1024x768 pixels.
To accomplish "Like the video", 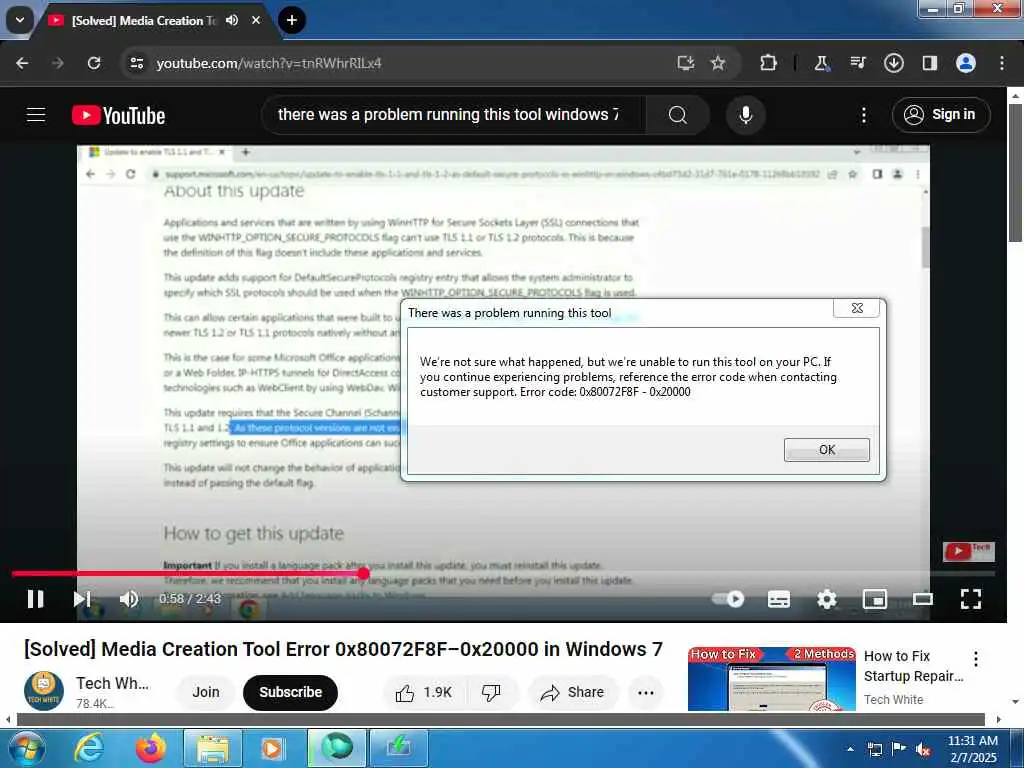I will (x=424, y=692).
